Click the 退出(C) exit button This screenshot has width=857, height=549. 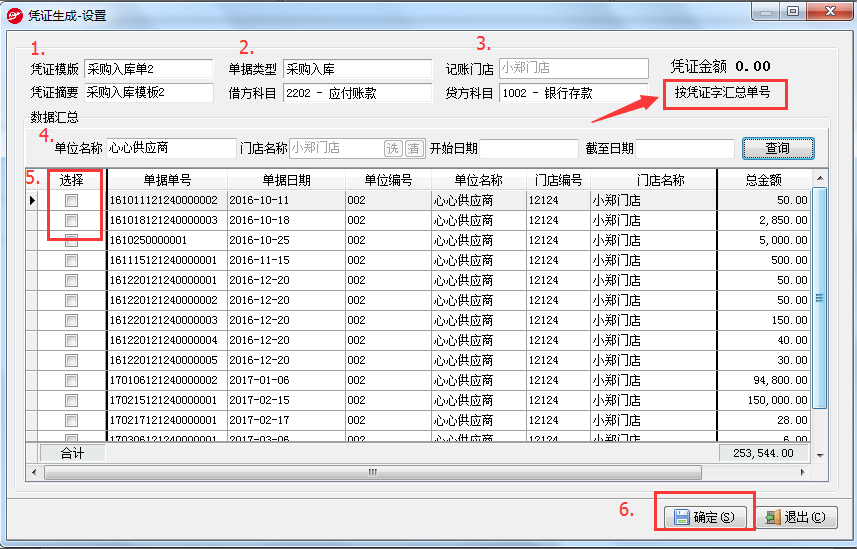(795, 517)
